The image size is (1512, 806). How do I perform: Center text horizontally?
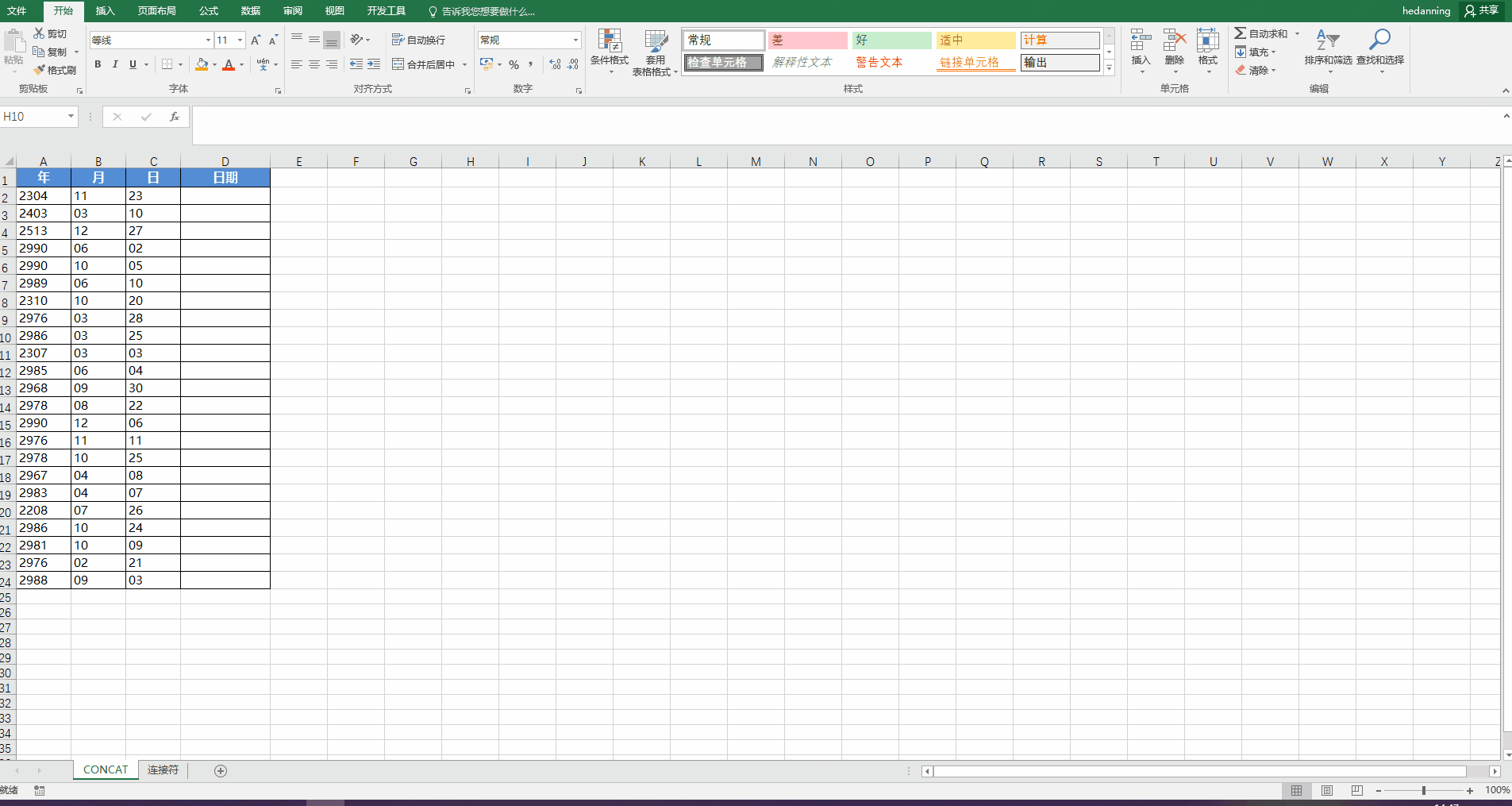[x=314, y=64]
